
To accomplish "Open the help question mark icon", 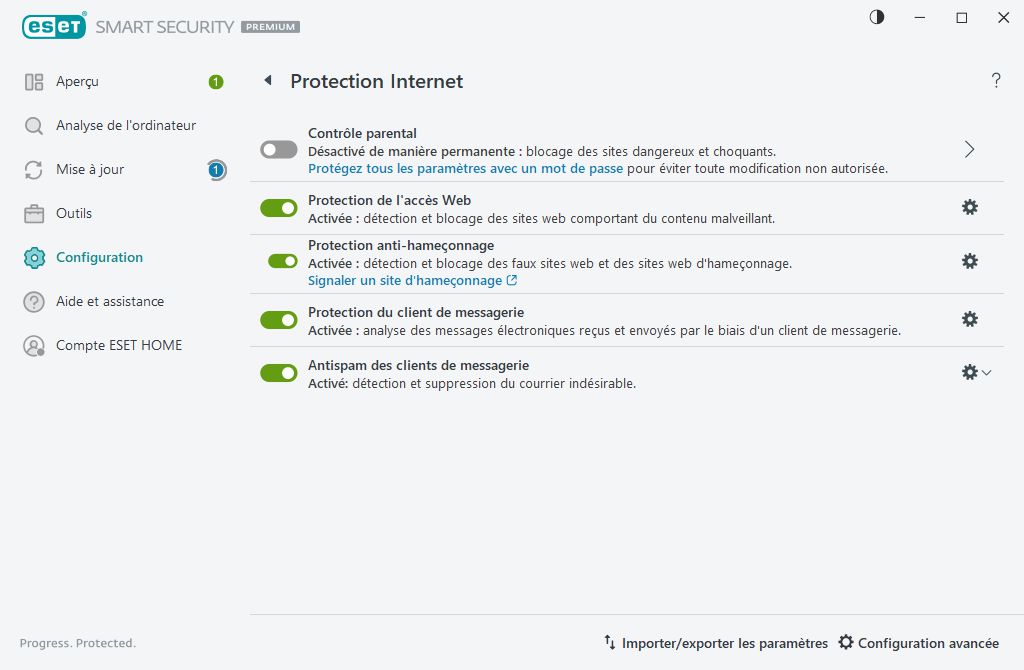I will pos(996,81).
